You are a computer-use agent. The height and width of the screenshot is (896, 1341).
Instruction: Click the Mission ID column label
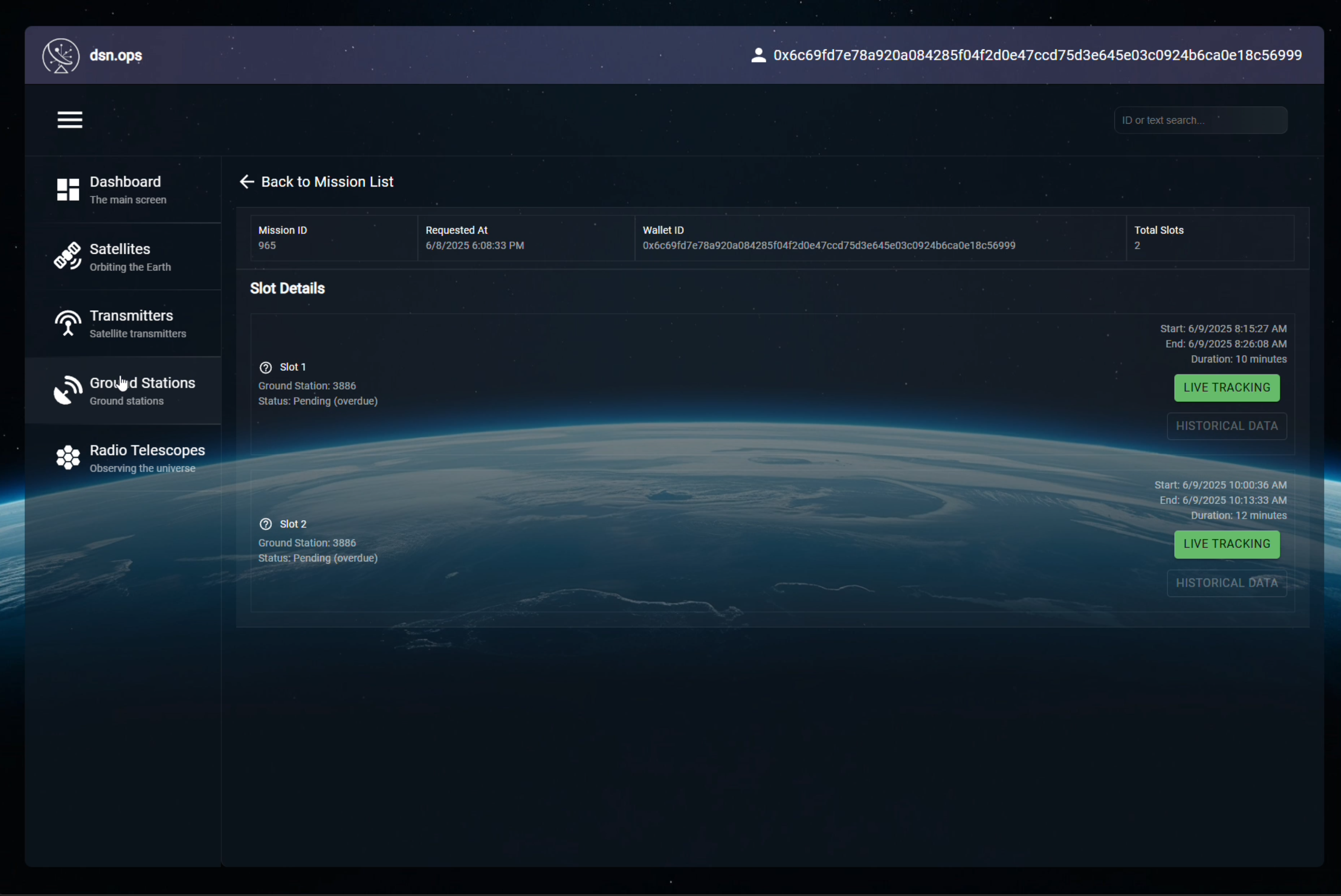(x=283, y=230)
